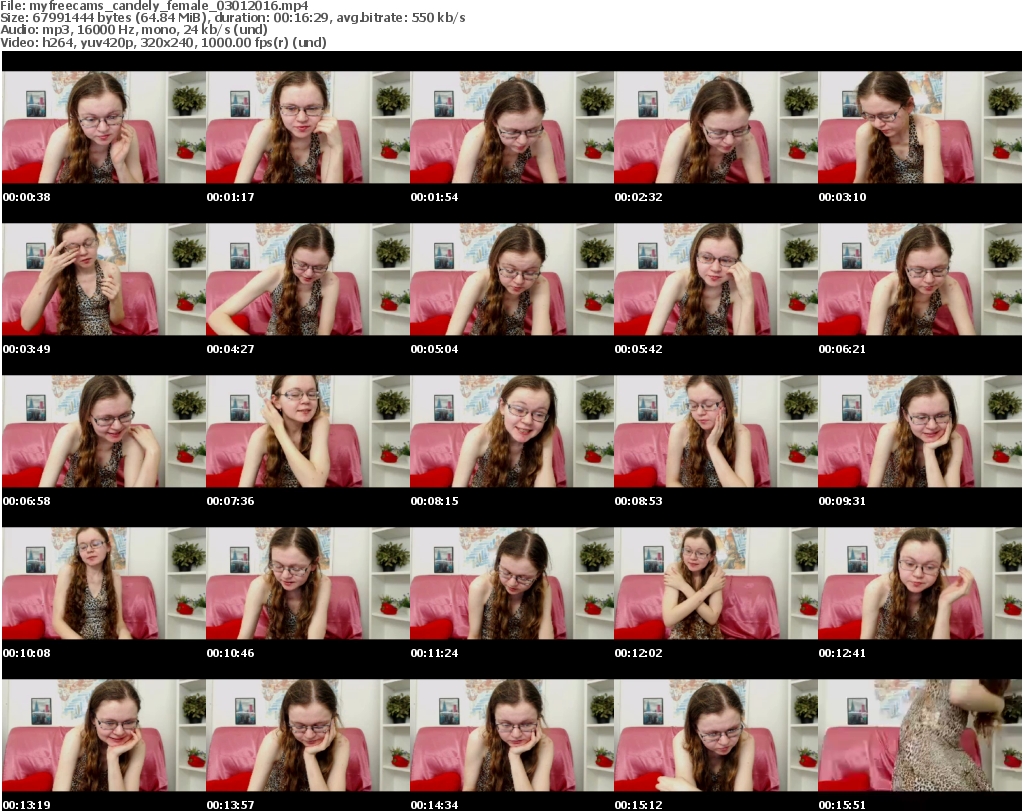Select the thumbnail above timestamp 00:14:34

[511, 735]
